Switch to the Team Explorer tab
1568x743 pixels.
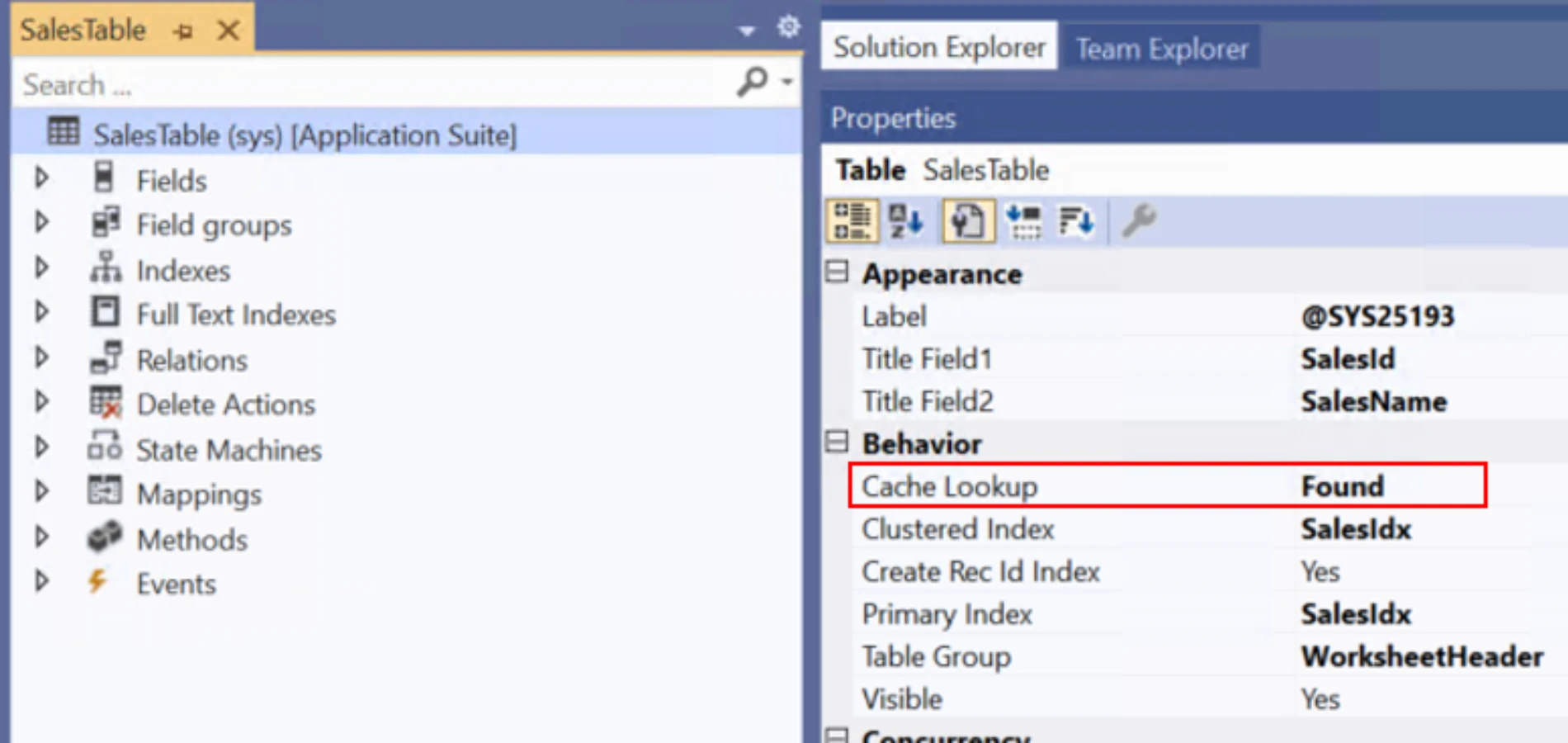(x=1162, y=48)
